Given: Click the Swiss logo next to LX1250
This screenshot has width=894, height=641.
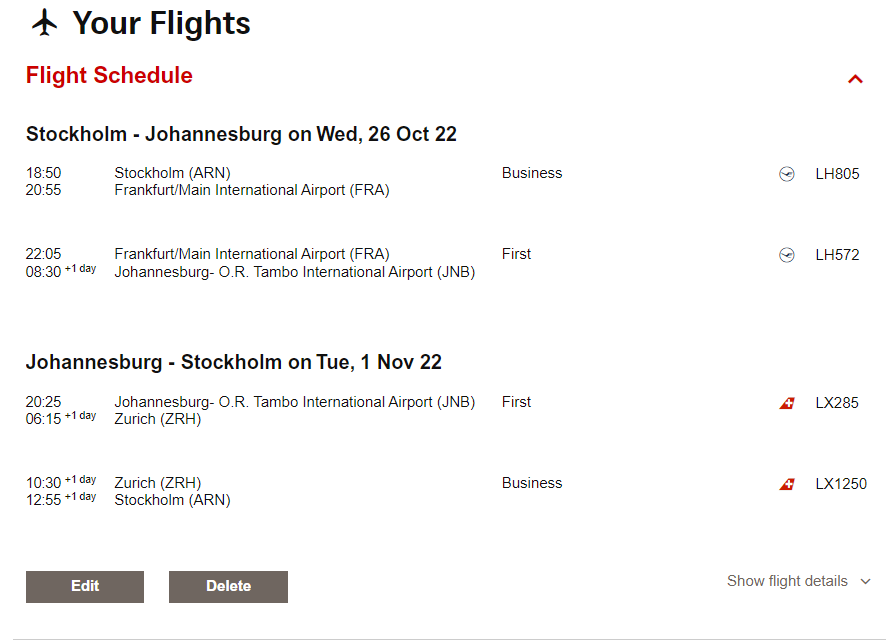Looking at the screenshot, I should click(x=787, y=484).
